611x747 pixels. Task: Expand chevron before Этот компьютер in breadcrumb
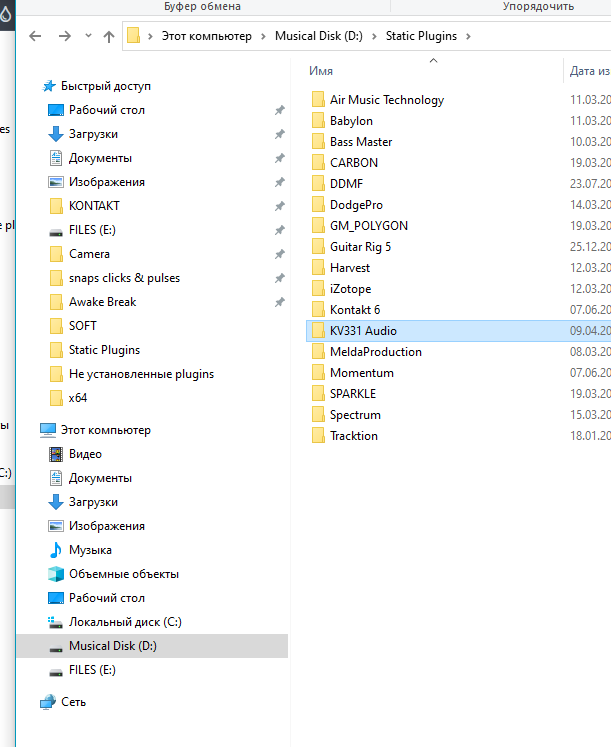(x=150, y=36)
